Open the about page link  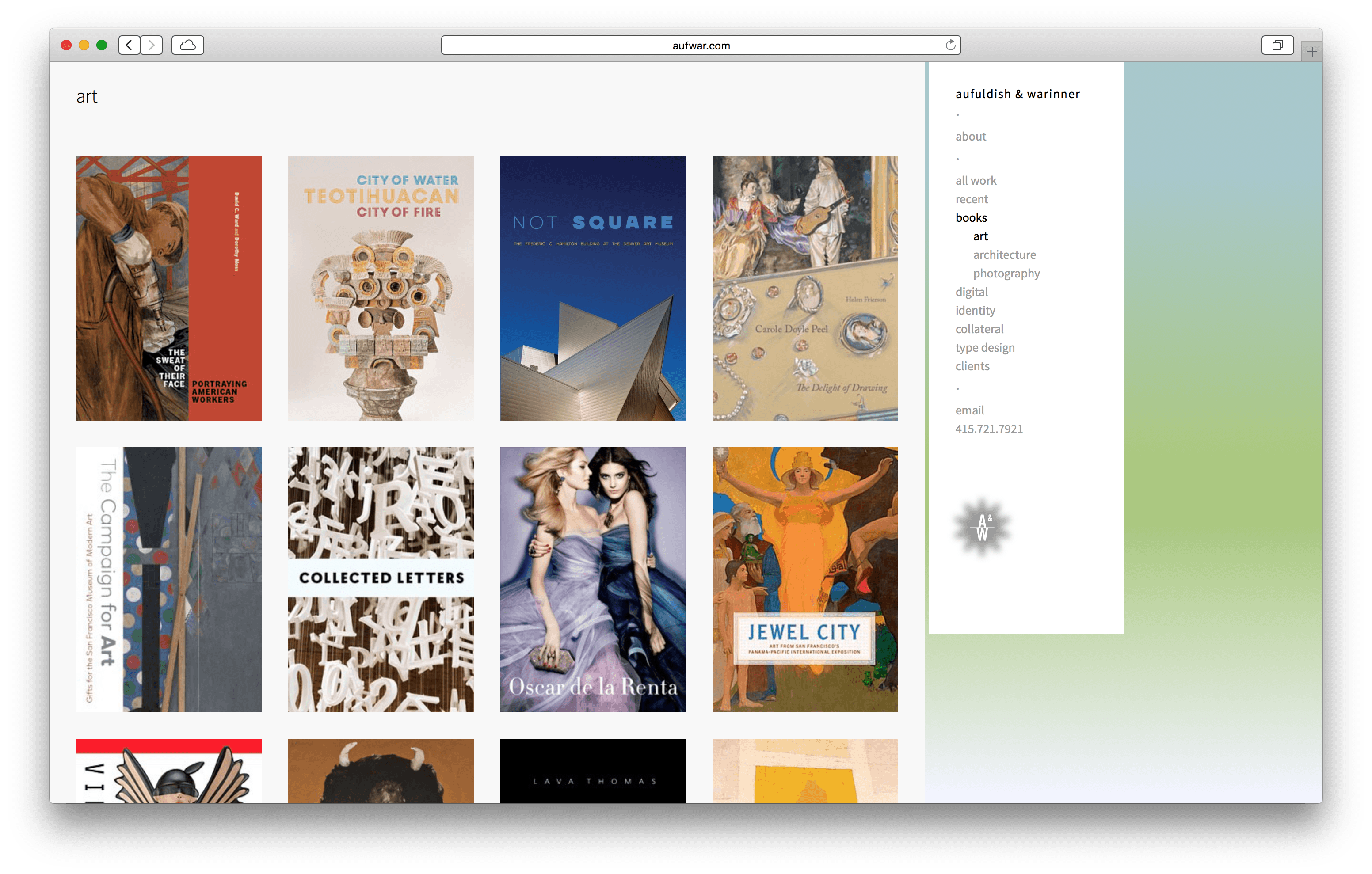tap(970, 137)
